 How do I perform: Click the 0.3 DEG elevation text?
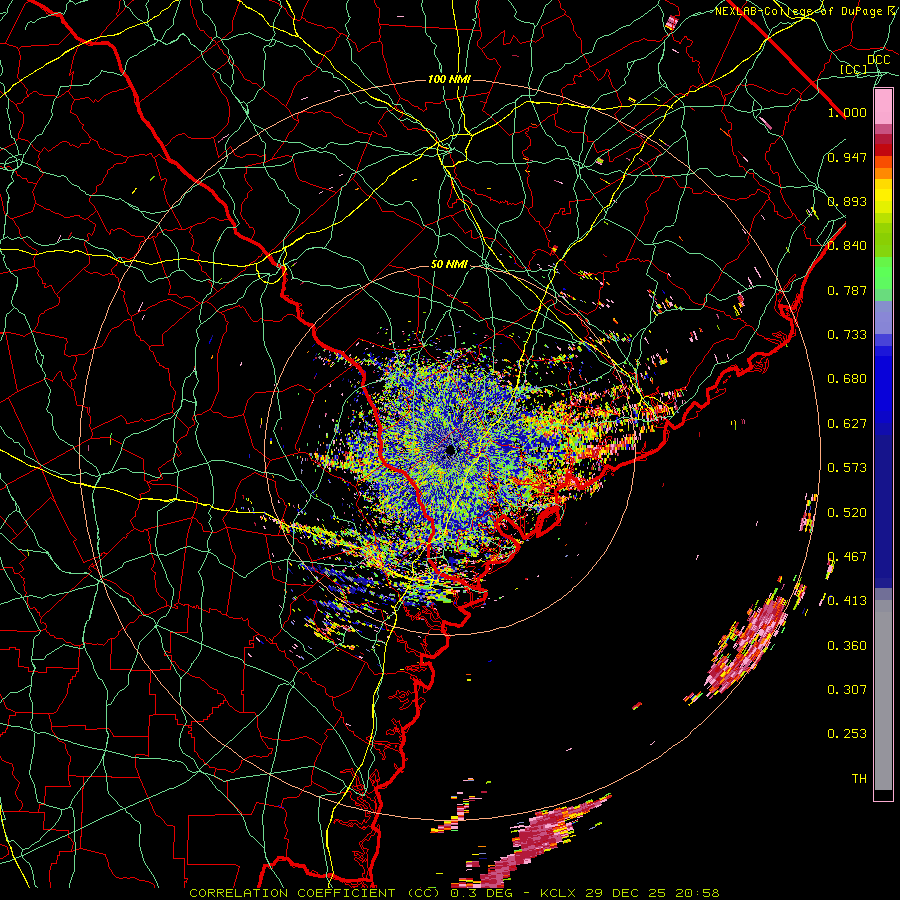point(481,893)
